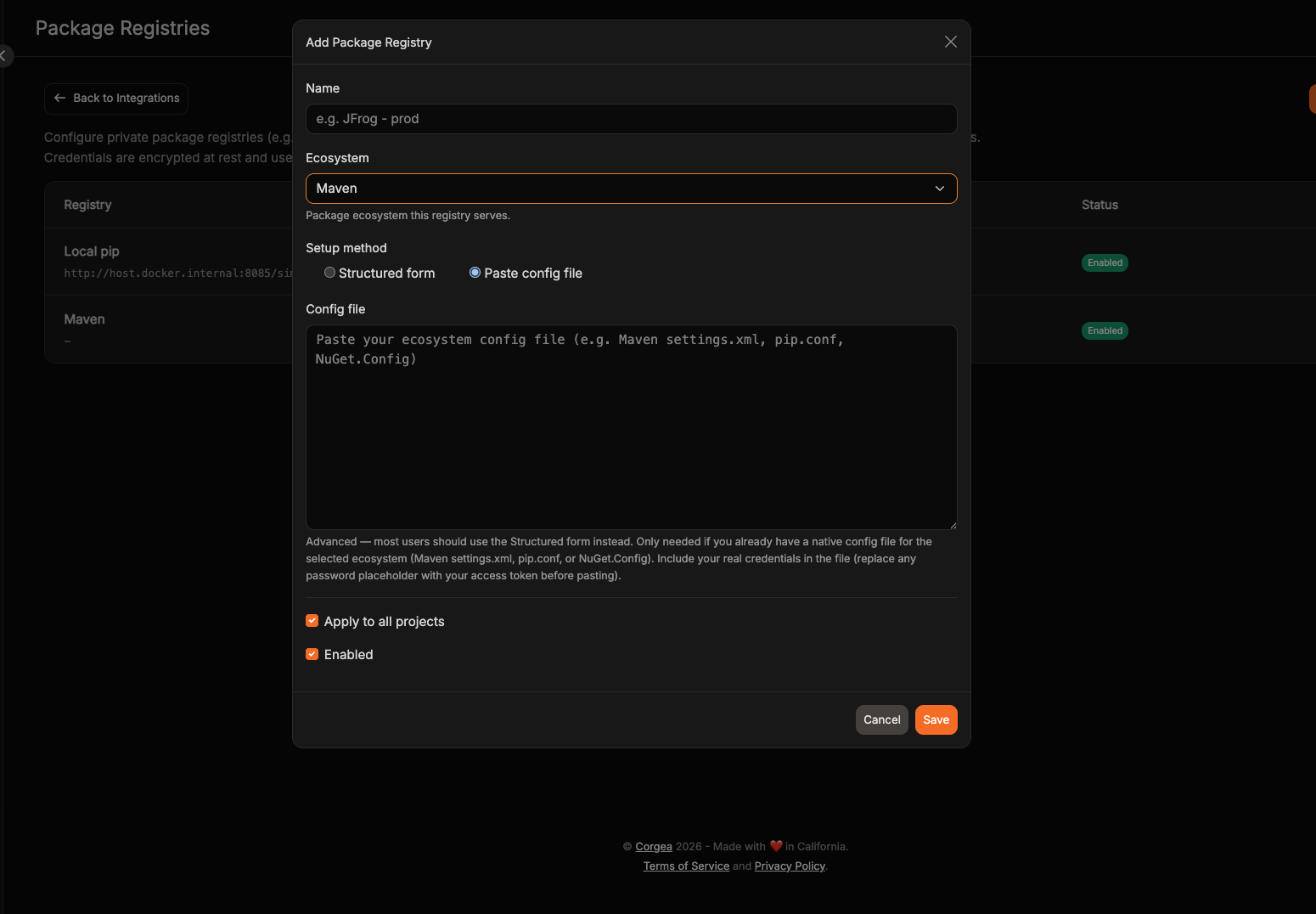Click the resize handle of Config file textarea
The width and height of the screenshot is (1316, 914).
953,525
